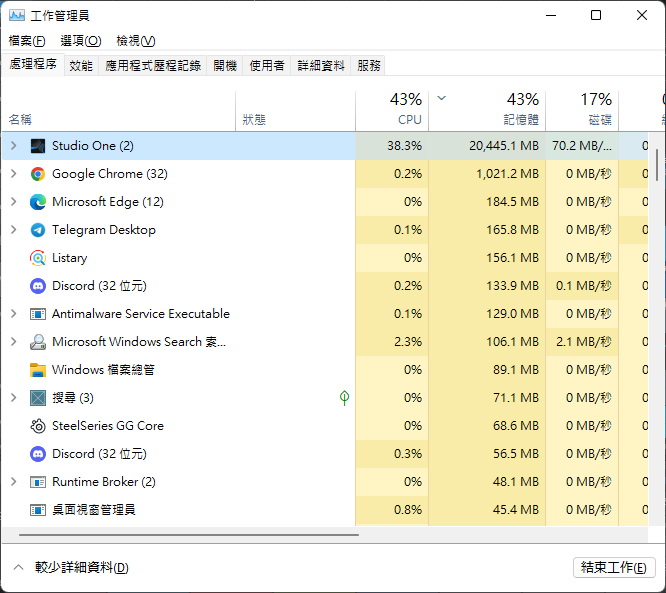Expand Antimalware Service Executable row
Image resolution: width=666 pixels, height=593 pixels.
(x=14, y=314)
